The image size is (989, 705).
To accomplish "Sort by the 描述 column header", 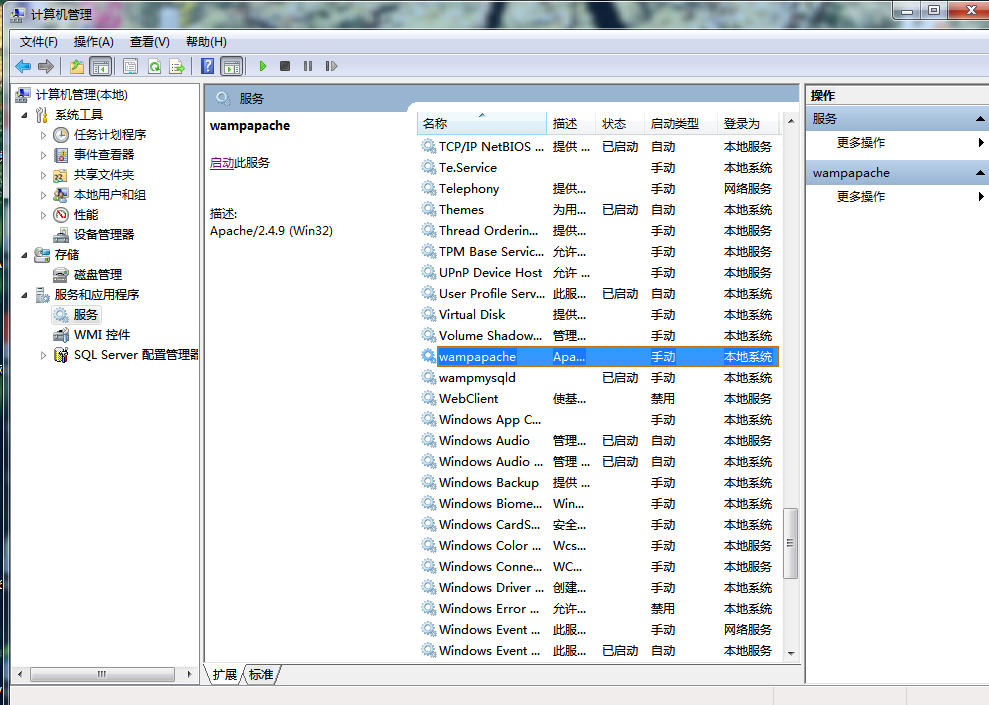I will coord(571,124).
